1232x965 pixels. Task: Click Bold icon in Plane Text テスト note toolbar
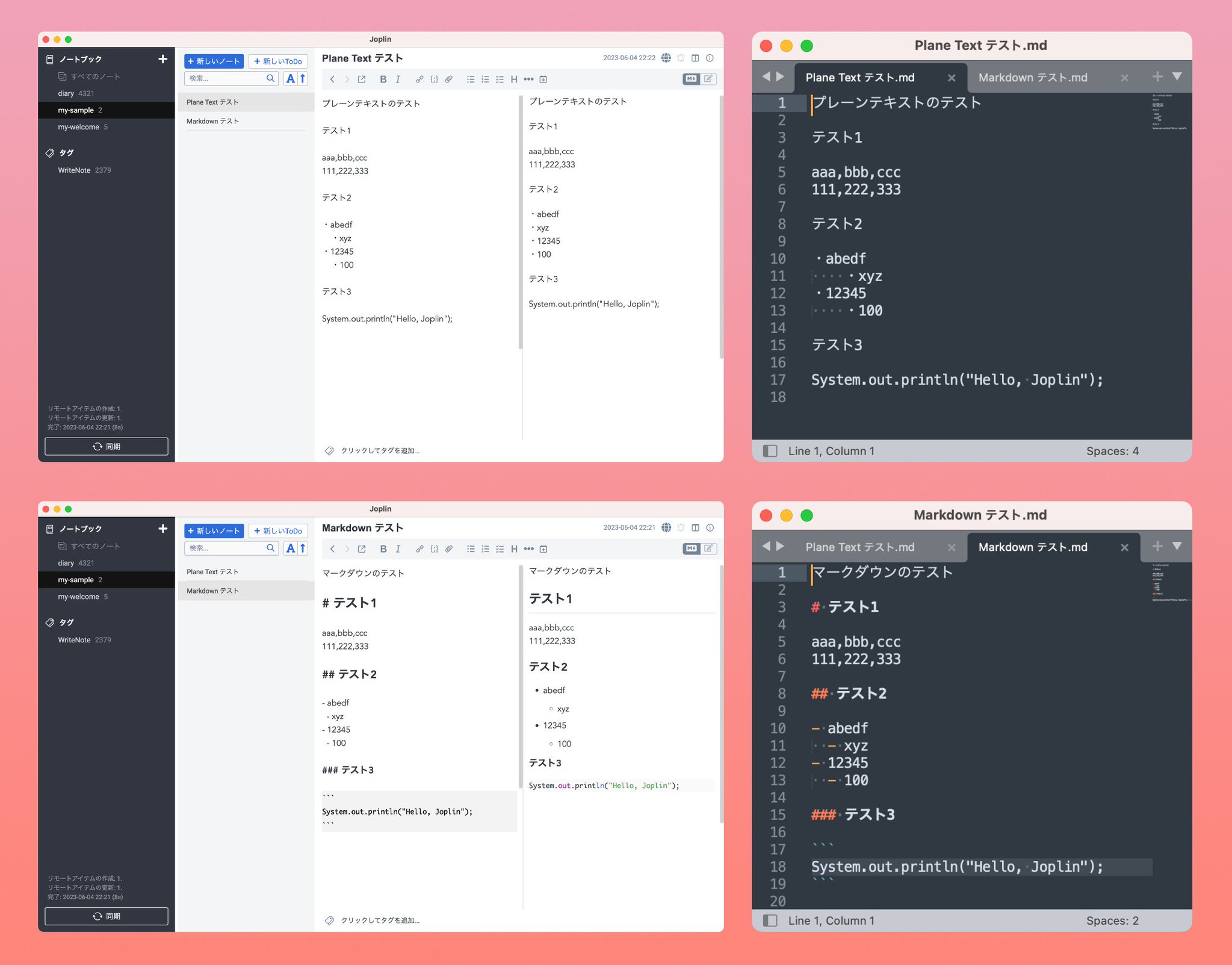[383, 79]
